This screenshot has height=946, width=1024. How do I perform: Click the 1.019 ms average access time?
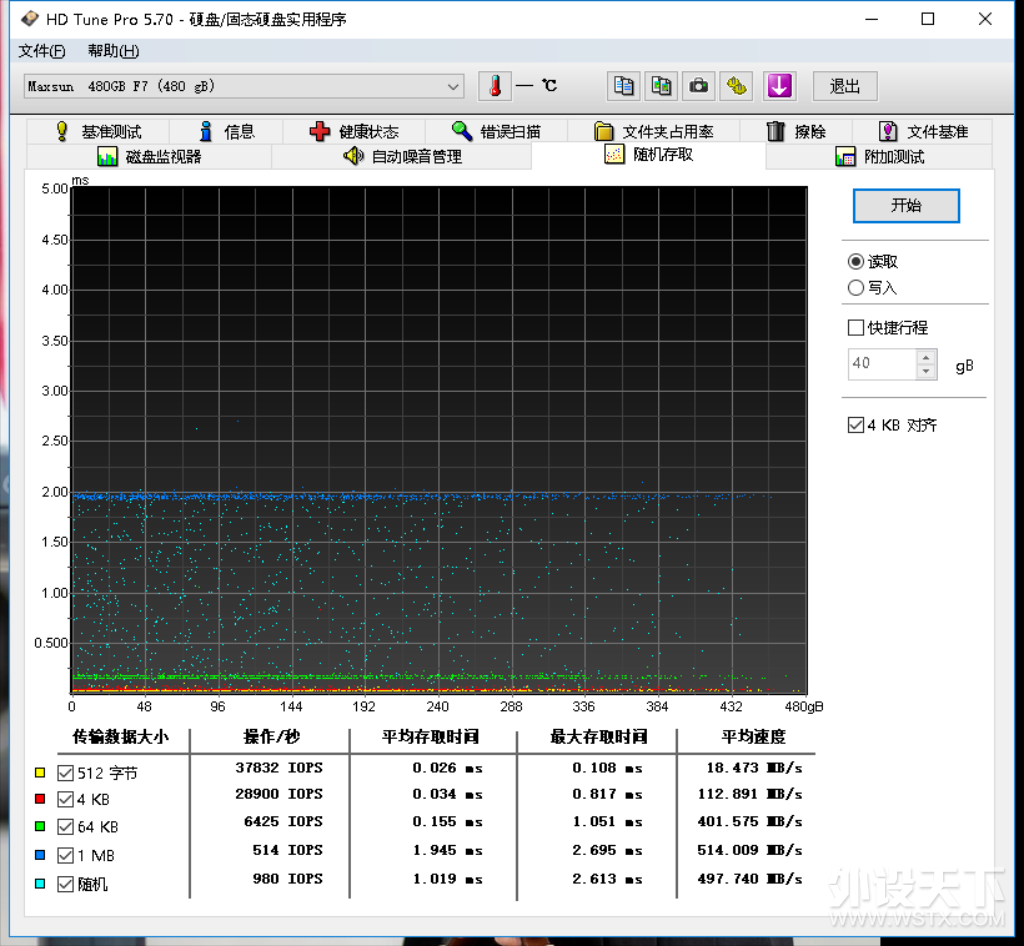coord(447,879)
